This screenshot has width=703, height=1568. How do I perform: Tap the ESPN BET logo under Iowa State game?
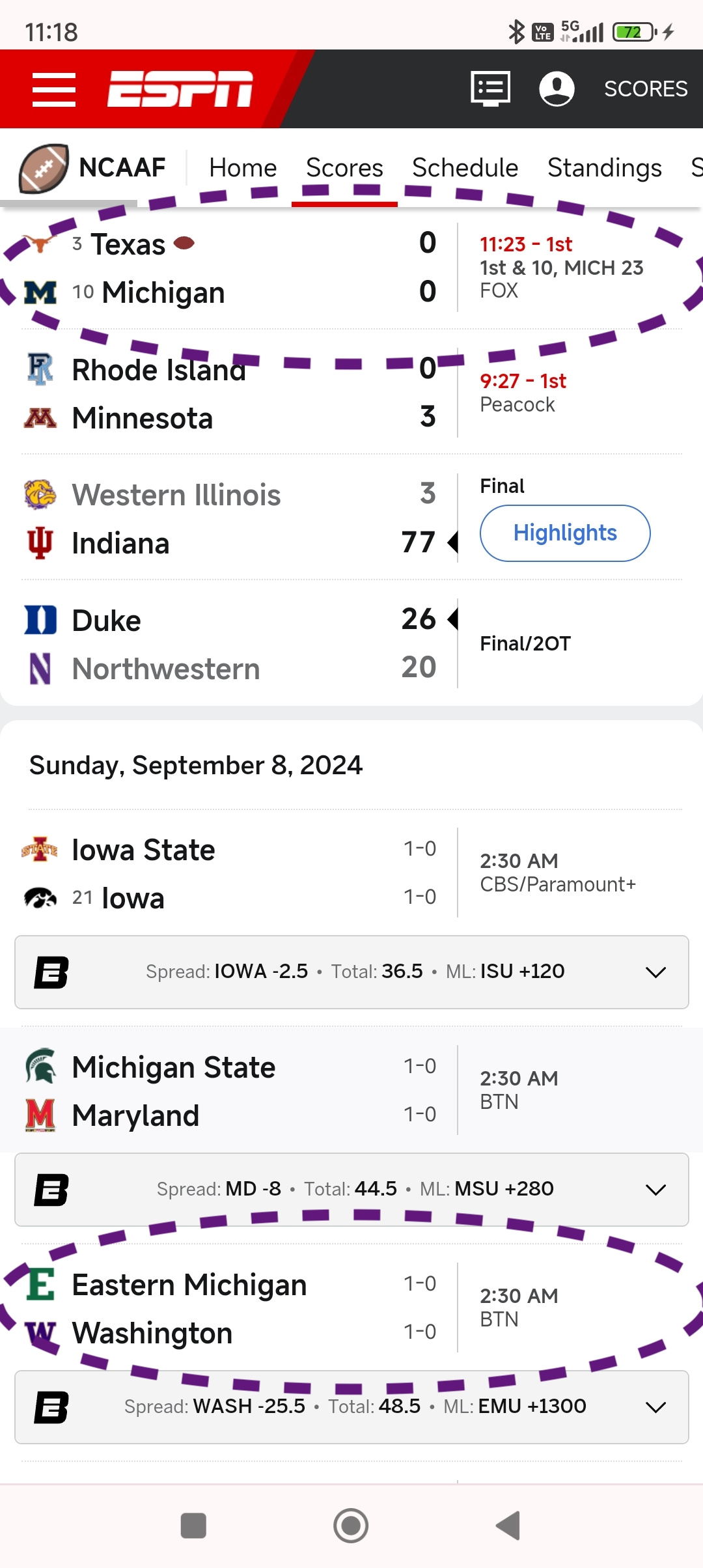pyautogui.click(x=51, y=972)
